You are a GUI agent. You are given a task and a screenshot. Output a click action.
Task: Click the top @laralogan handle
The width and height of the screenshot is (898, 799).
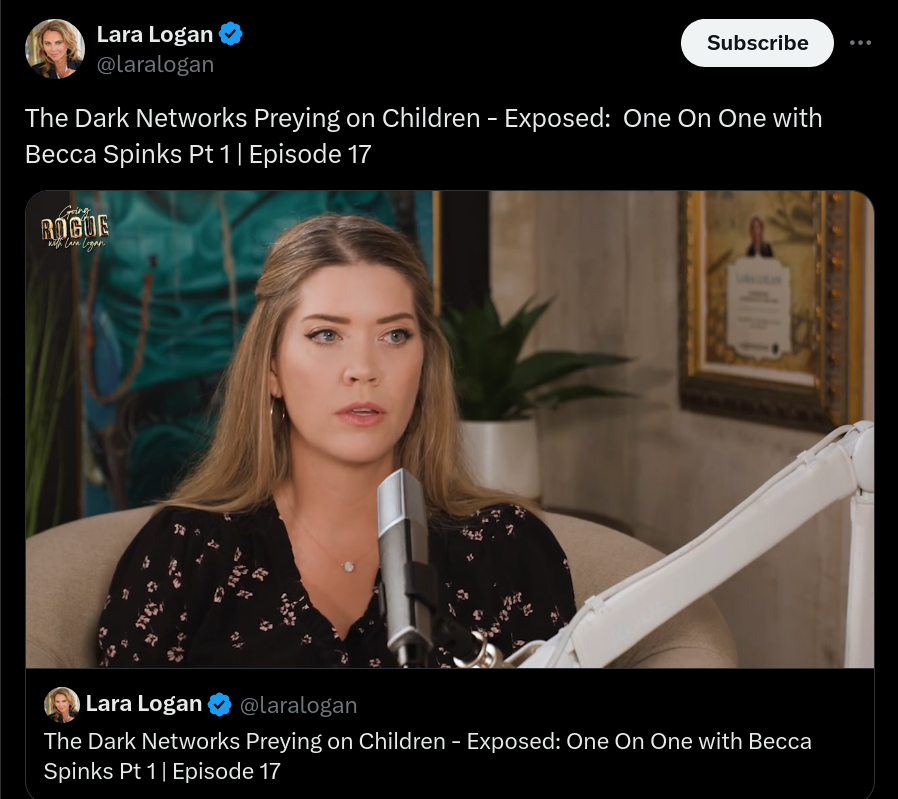155,64
